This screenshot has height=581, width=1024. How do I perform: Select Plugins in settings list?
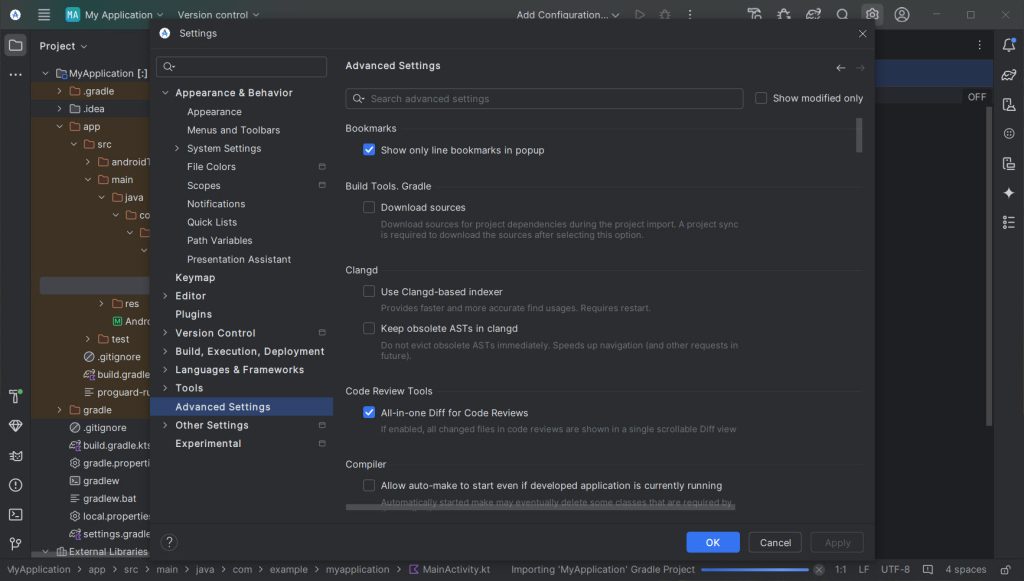[193, 314]
